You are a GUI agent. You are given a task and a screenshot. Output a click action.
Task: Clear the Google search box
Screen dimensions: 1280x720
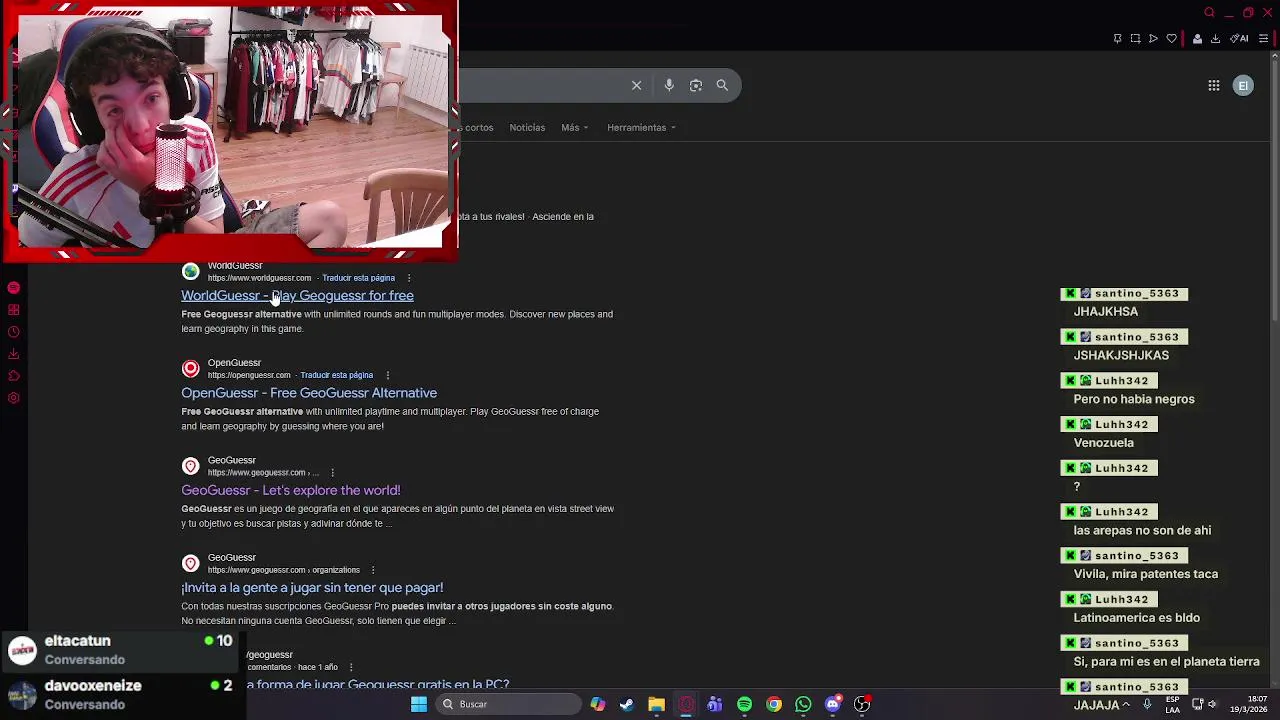636,85
